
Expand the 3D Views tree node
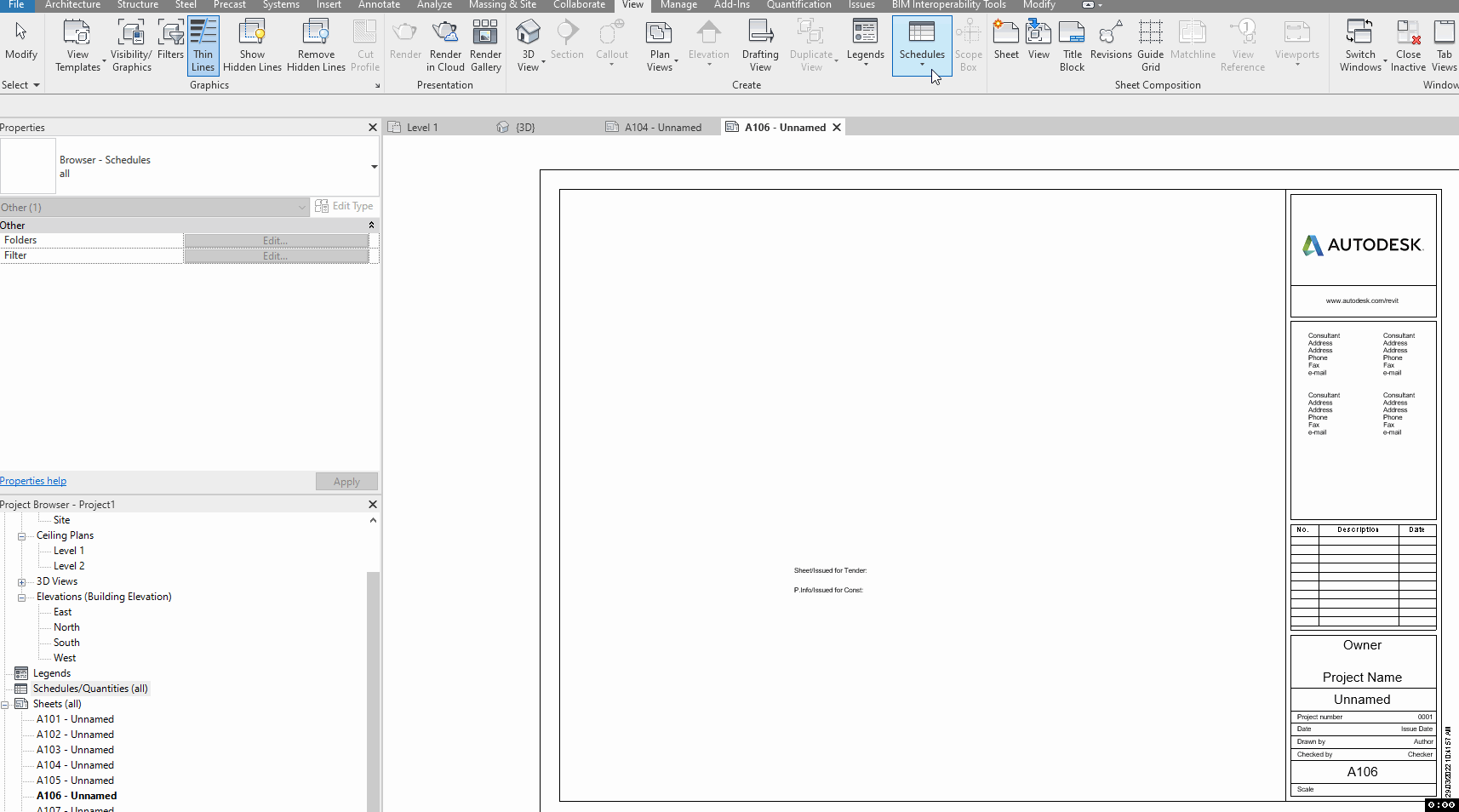point(21,582)
